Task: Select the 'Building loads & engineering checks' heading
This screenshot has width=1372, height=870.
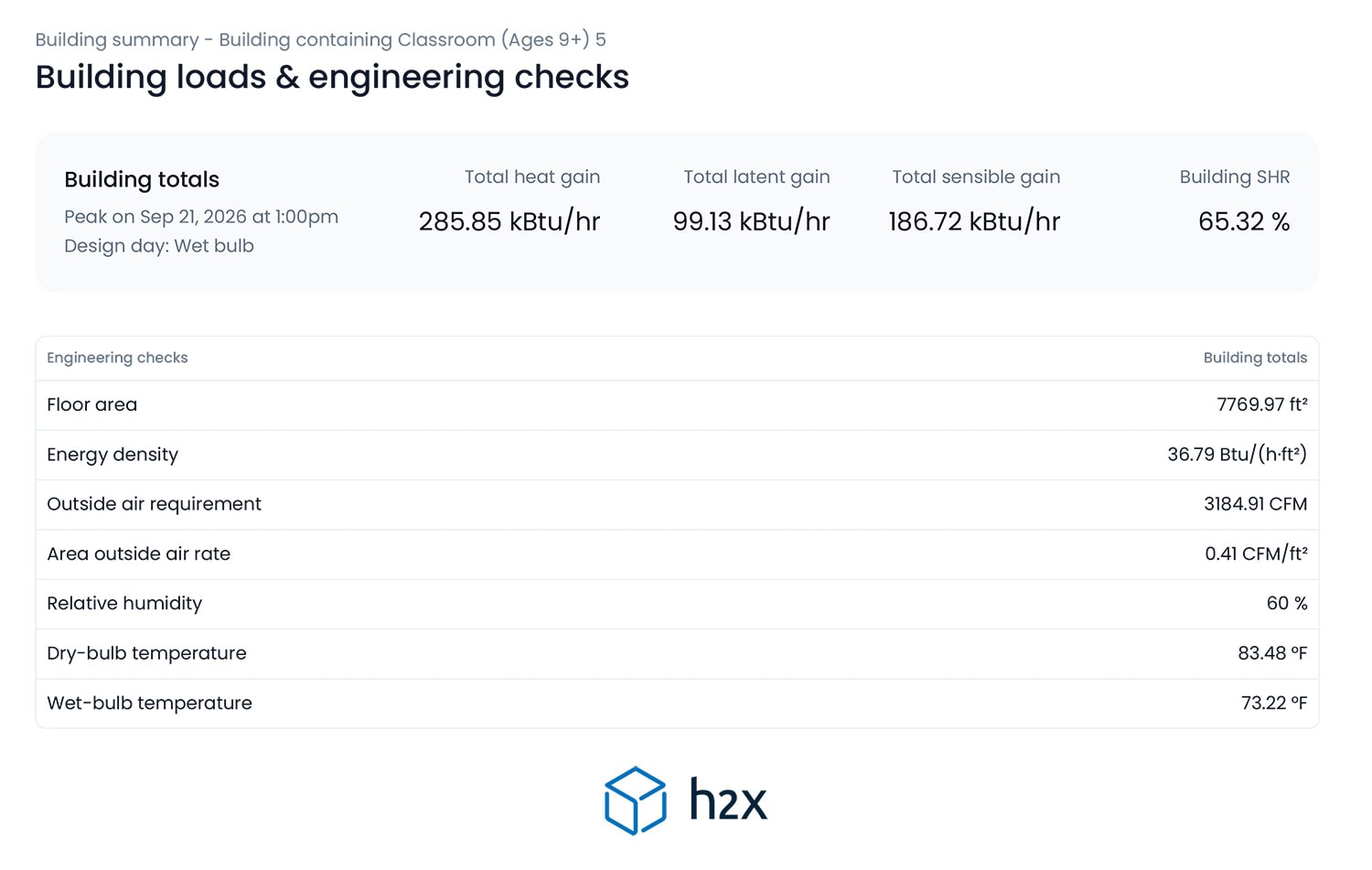Action: click(x=332, y=77)
